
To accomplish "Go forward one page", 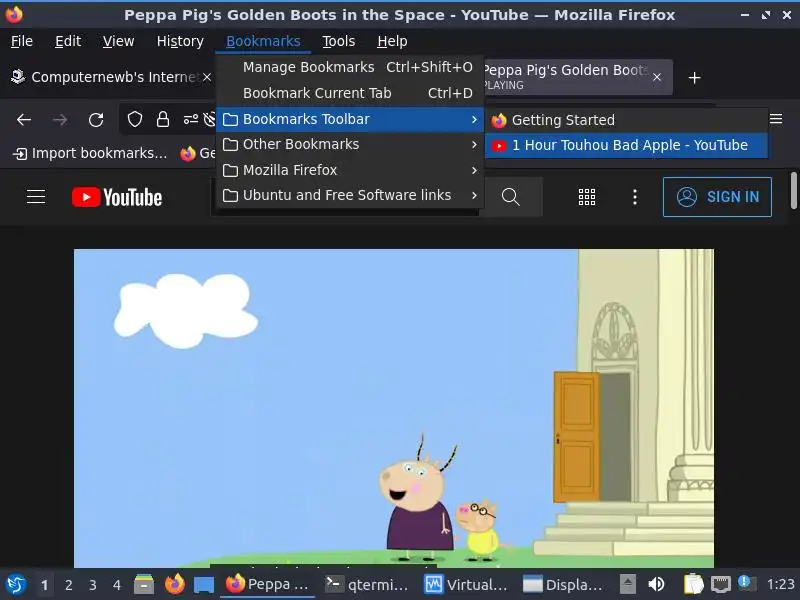I will 60,120.
